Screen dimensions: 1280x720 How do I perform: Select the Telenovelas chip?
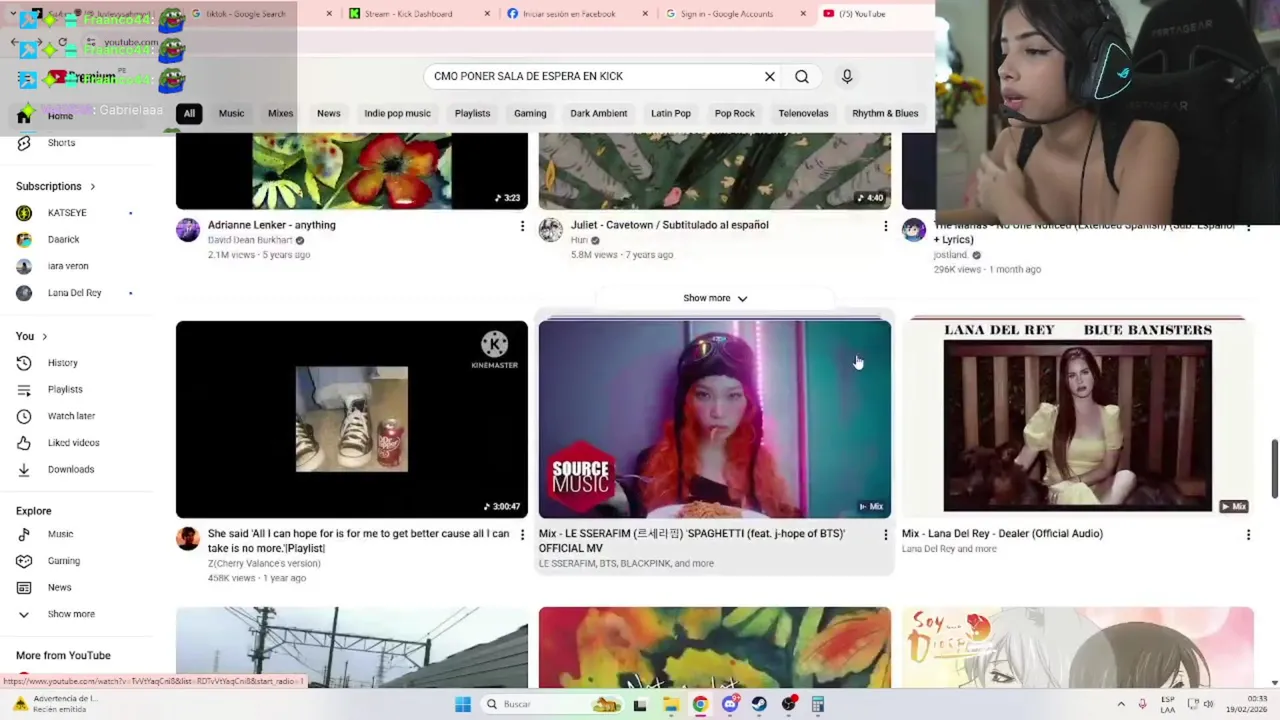803,113
